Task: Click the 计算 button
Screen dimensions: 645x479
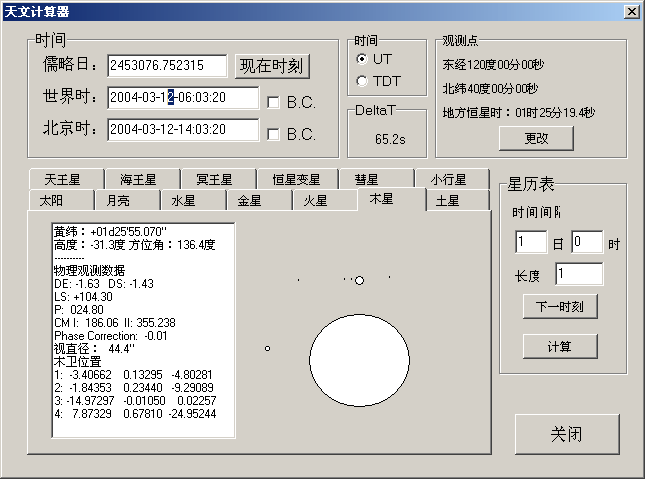Action: (560, 346)
